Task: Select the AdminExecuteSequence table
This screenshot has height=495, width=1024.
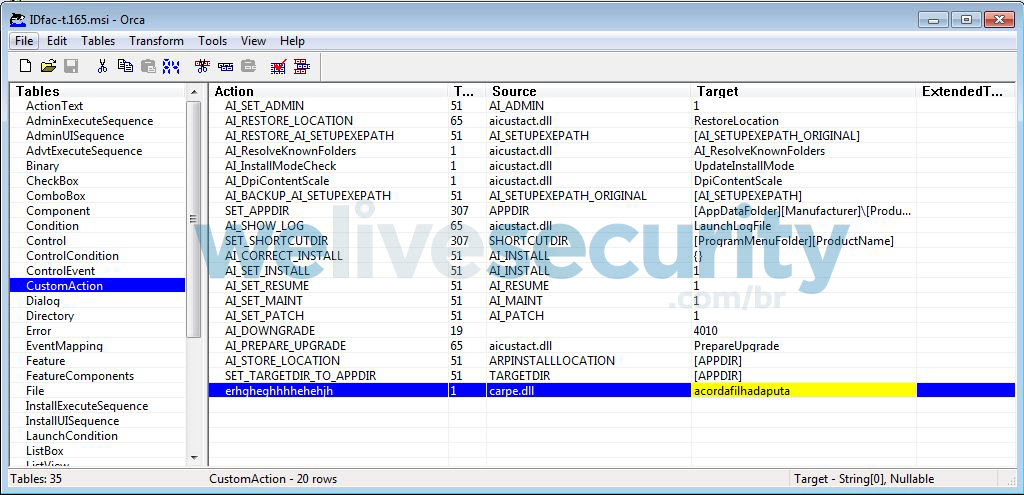Action: (89, 121)
